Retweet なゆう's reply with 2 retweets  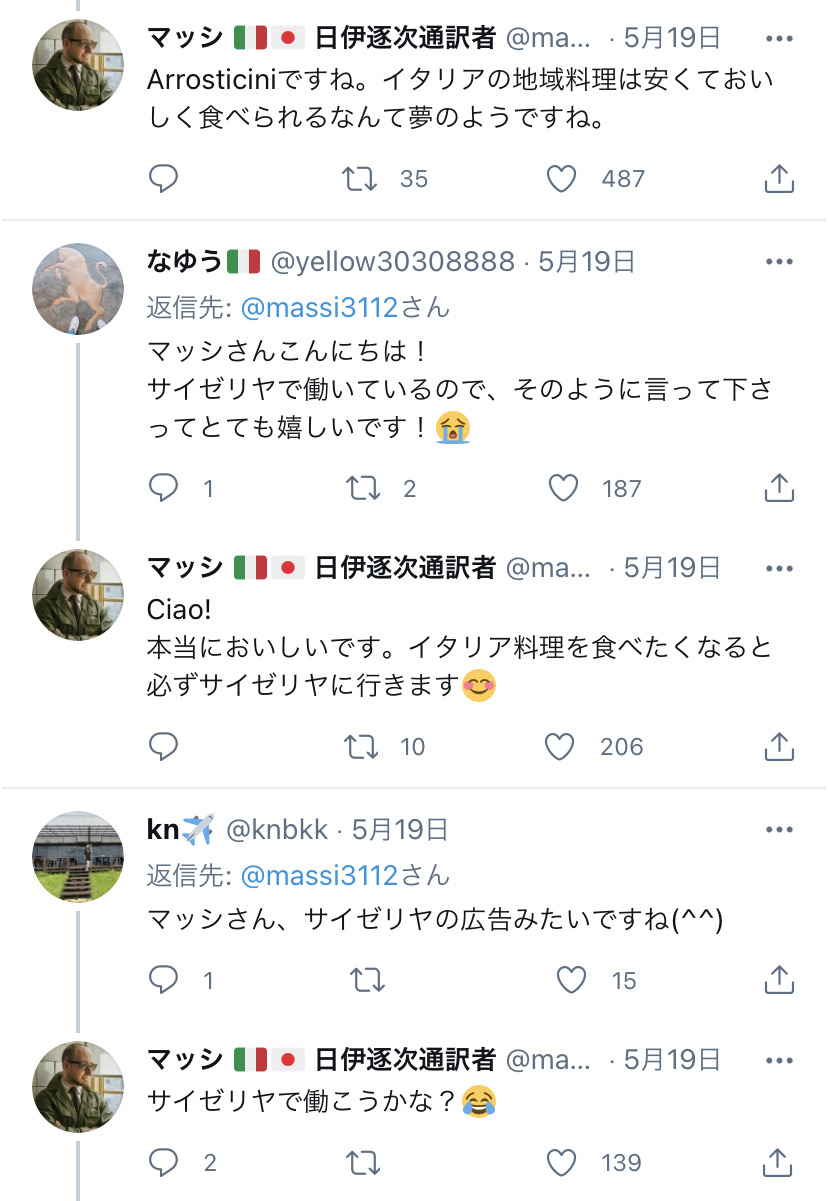tap(360, 488)
